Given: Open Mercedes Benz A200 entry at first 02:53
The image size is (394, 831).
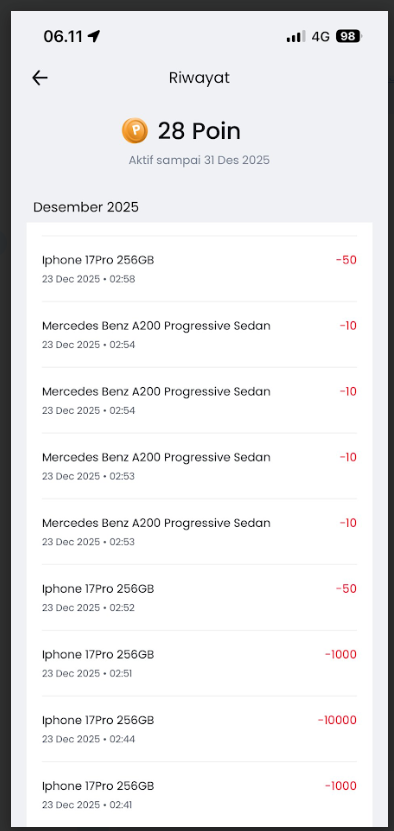Looking at the screenshot, I should coord(199,466).
